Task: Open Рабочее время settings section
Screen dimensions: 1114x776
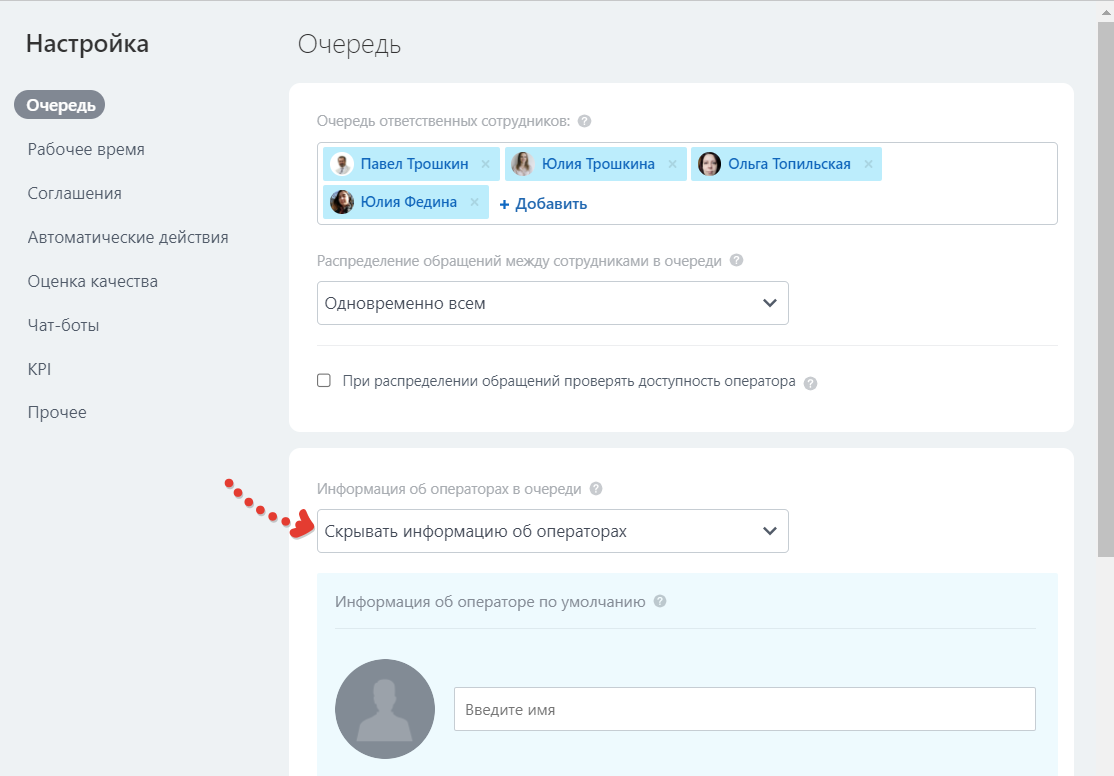Action: coord(86,149)
